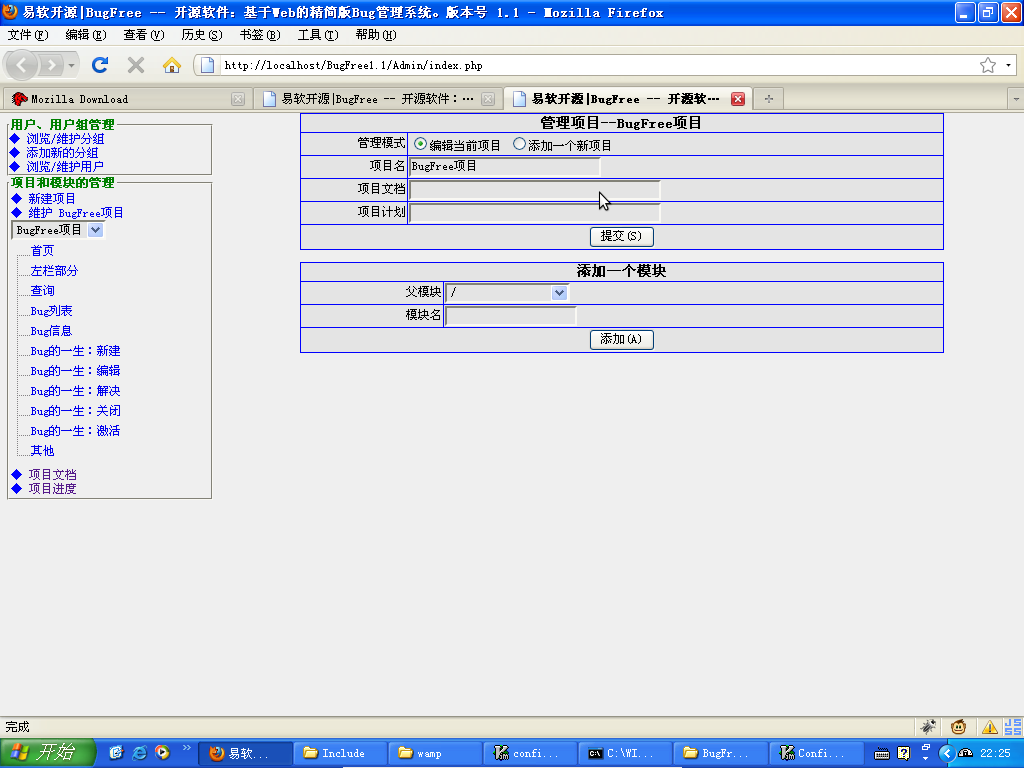The image size is (1024, 768).
Task: Close the middle BugFree tab
Action: 488,99
